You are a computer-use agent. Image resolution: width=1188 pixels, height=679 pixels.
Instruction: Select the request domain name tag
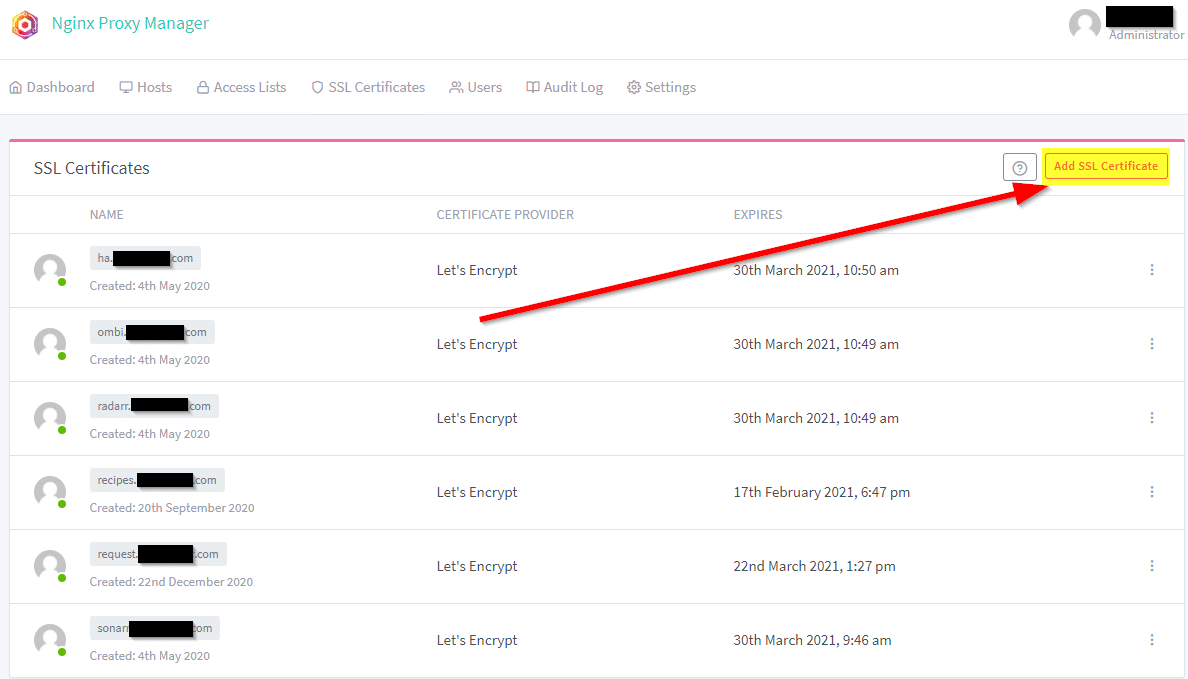point(158,554)
